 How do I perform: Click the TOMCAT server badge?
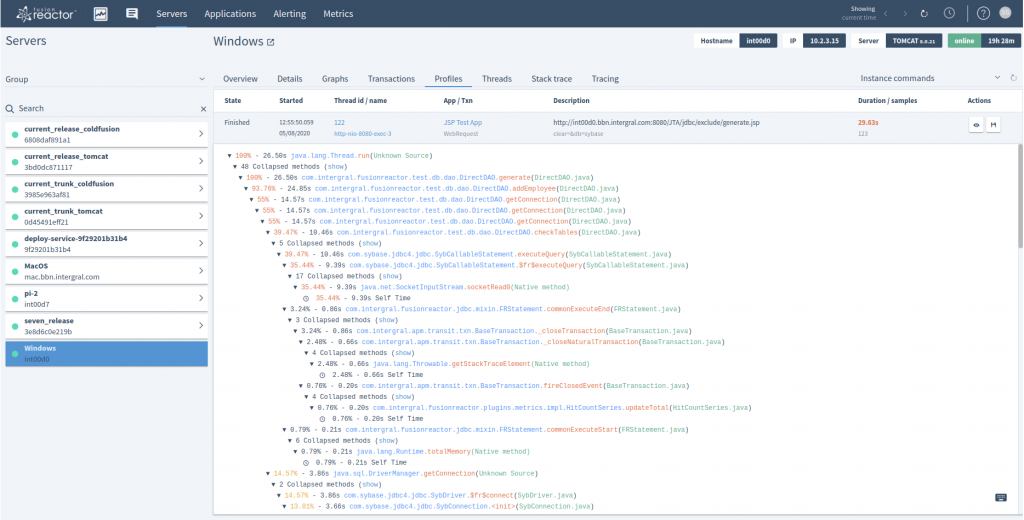pyautogui.click(x=914, y=41)
